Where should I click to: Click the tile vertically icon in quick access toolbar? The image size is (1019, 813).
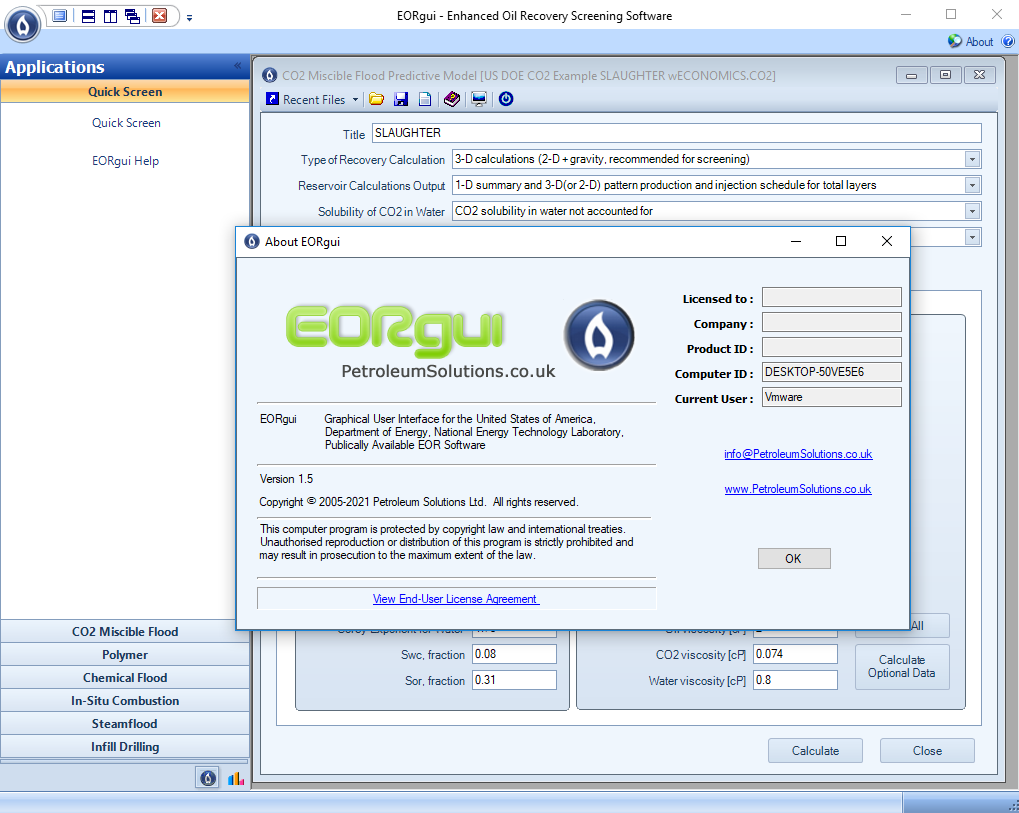click(110, 15)
